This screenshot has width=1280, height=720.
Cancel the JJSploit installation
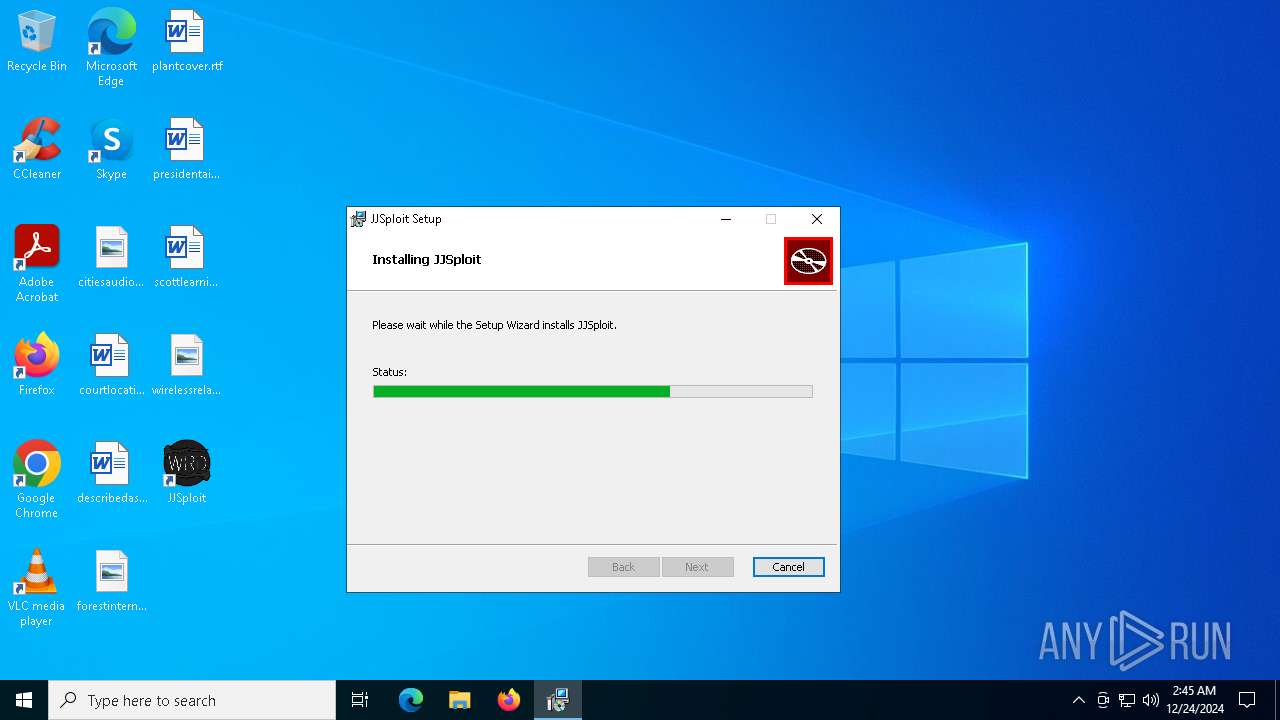(x=788, y=567)
